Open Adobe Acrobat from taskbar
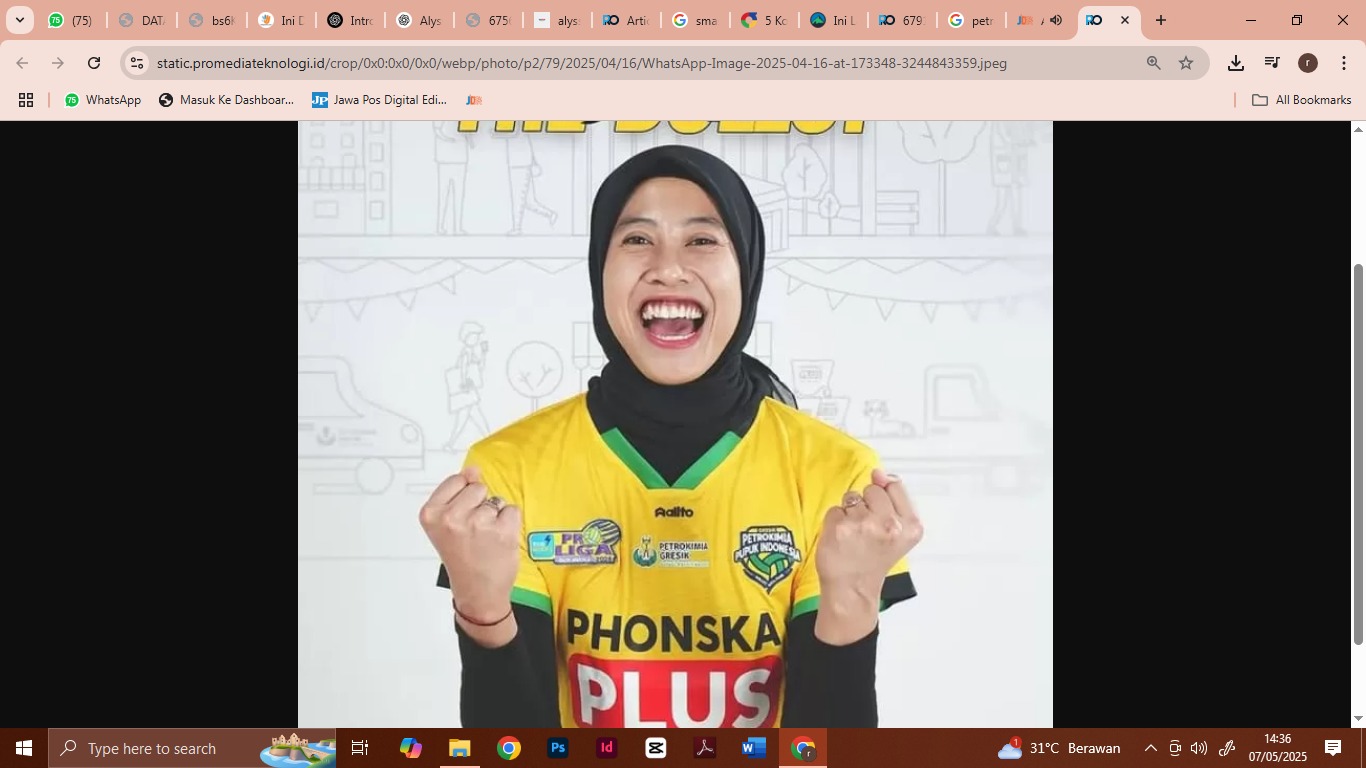The height and width of the screenshot is (768, 1366). (x=705, y=748)
